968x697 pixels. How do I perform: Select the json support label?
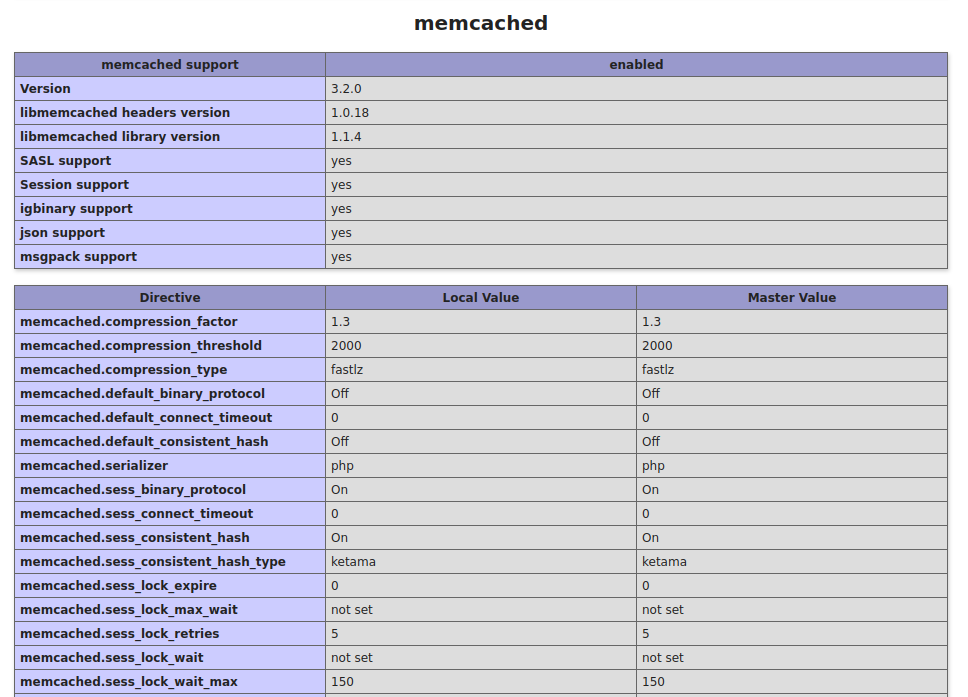click(x=62, y=233)
